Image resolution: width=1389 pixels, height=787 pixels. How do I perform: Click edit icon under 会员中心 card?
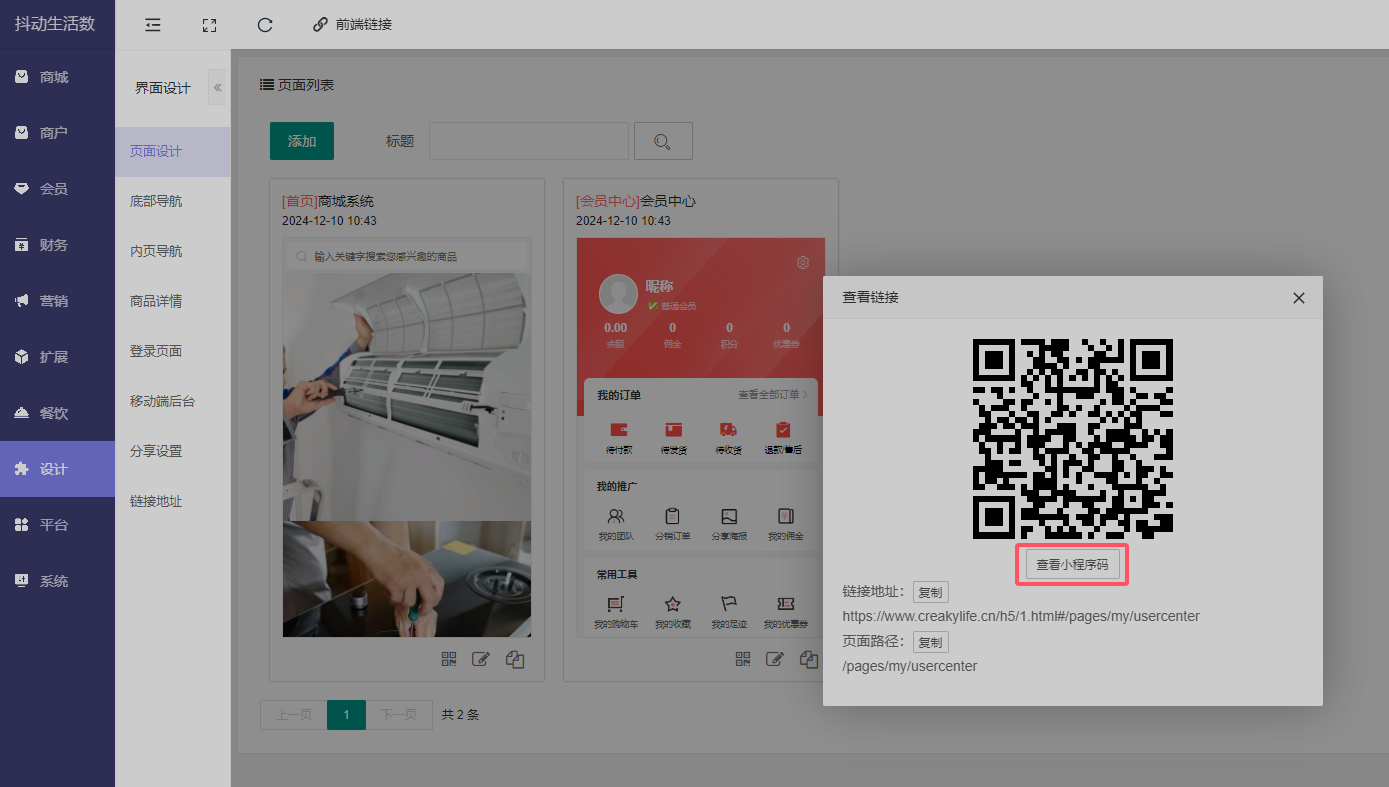(x=775, y=659)
